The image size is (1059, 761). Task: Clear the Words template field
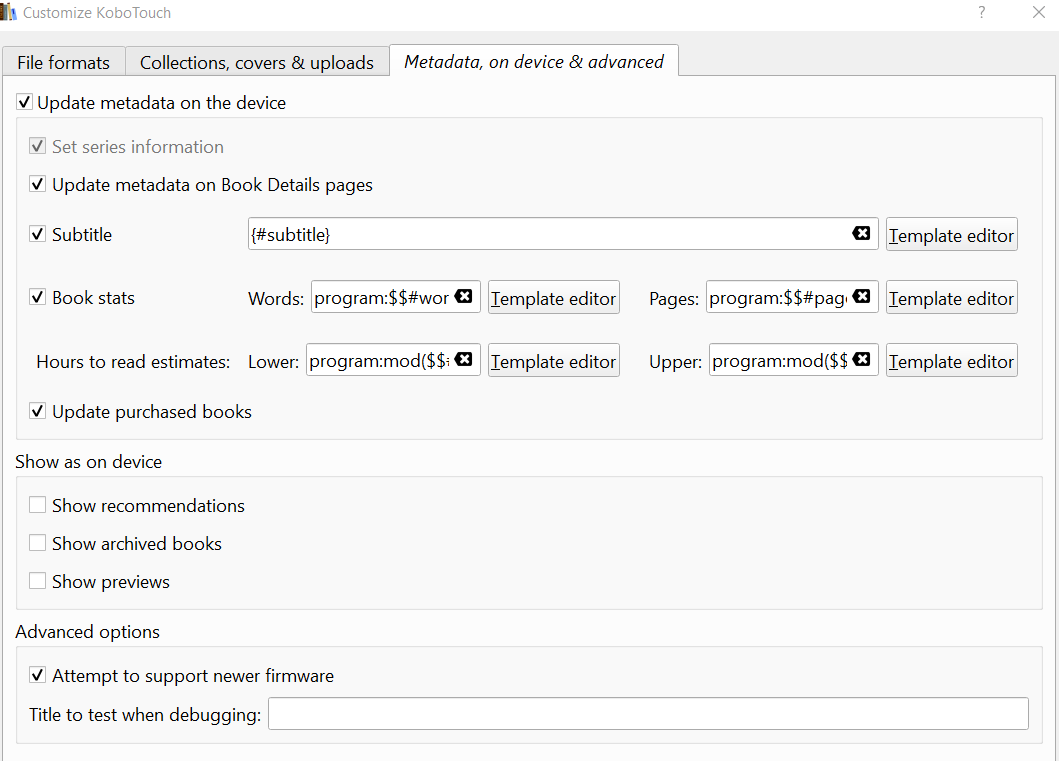pos(463,297)
